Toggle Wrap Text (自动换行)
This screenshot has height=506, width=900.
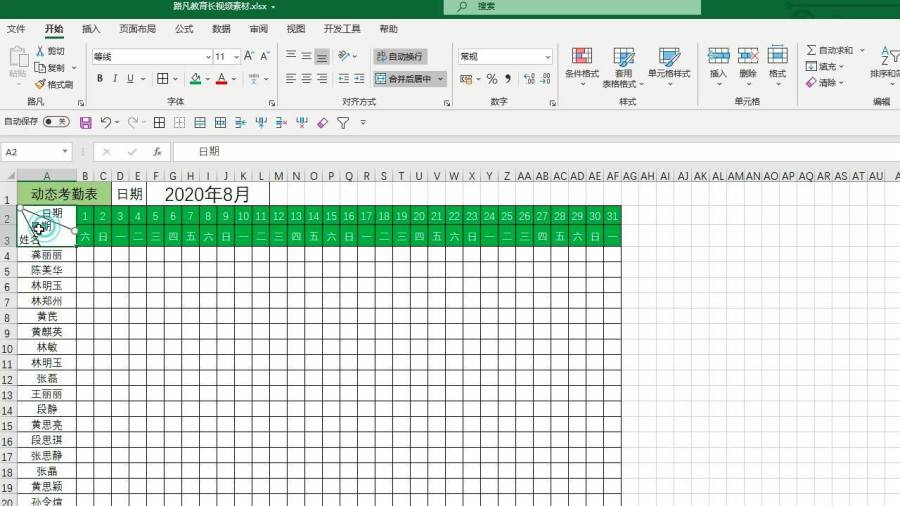[x=399, y=56]
